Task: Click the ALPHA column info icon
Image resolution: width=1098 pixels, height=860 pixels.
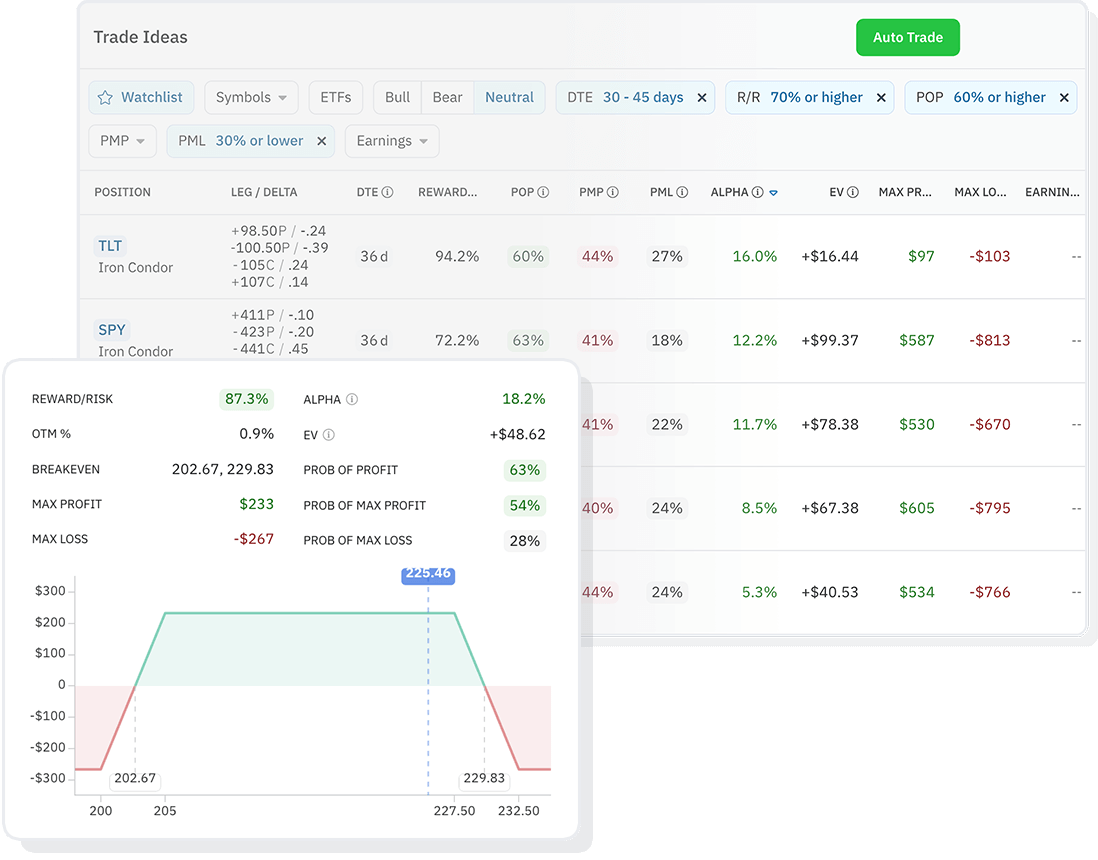Action: tap(757, 192)
